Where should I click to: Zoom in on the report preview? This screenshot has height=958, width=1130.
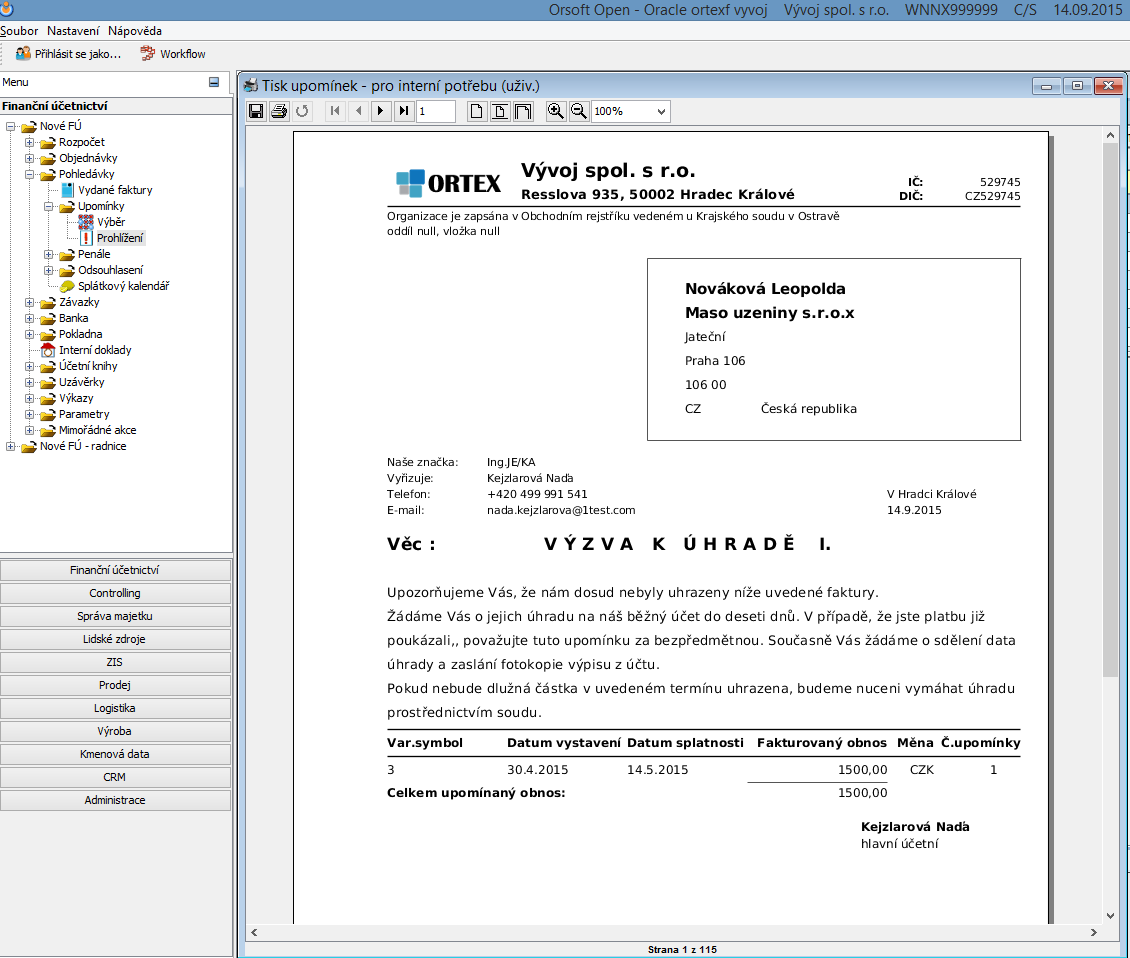click(x=556, y=111)
